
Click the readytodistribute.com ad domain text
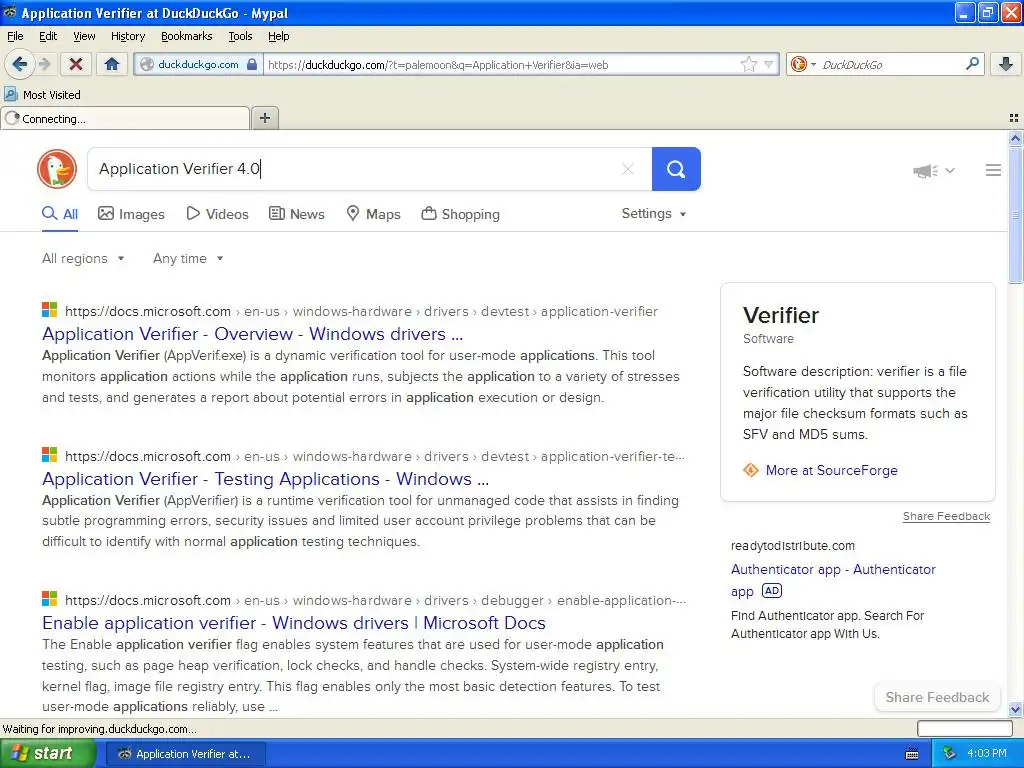click(x=793, y=546)
